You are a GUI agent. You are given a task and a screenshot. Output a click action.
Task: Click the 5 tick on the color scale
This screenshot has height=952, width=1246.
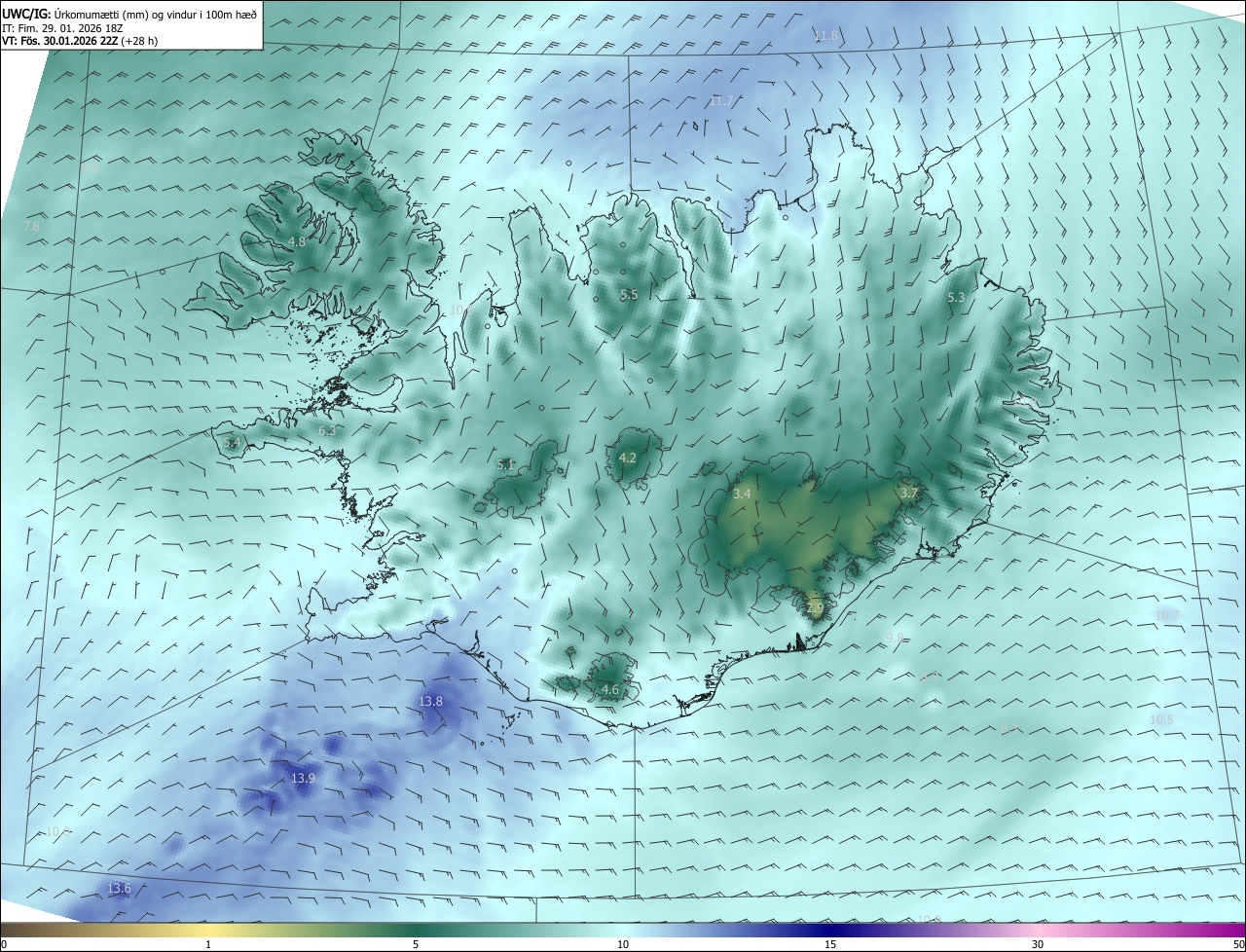(x=416, y=944)
